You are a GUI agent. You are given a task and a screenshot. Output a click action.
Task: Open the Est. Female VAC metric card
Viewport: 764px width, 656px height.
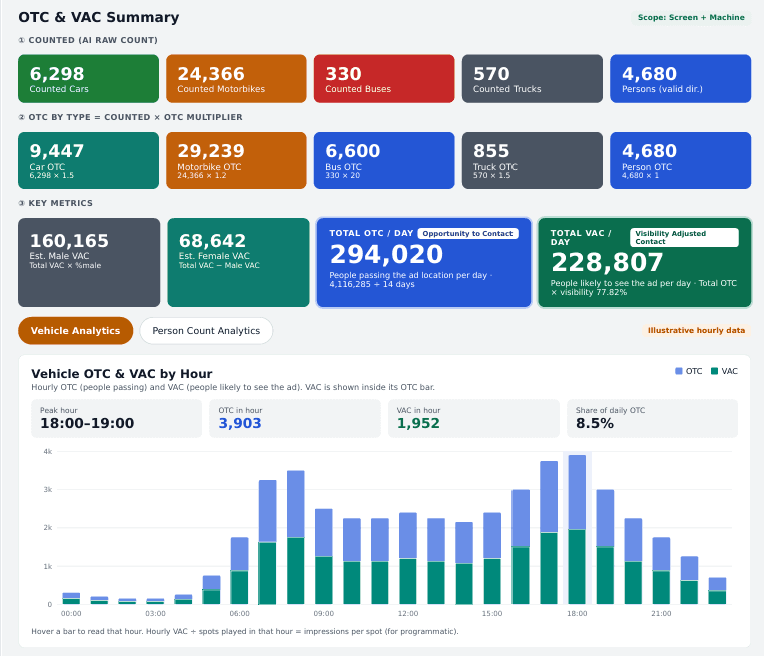pyautogui.click(x=238, y=262)
